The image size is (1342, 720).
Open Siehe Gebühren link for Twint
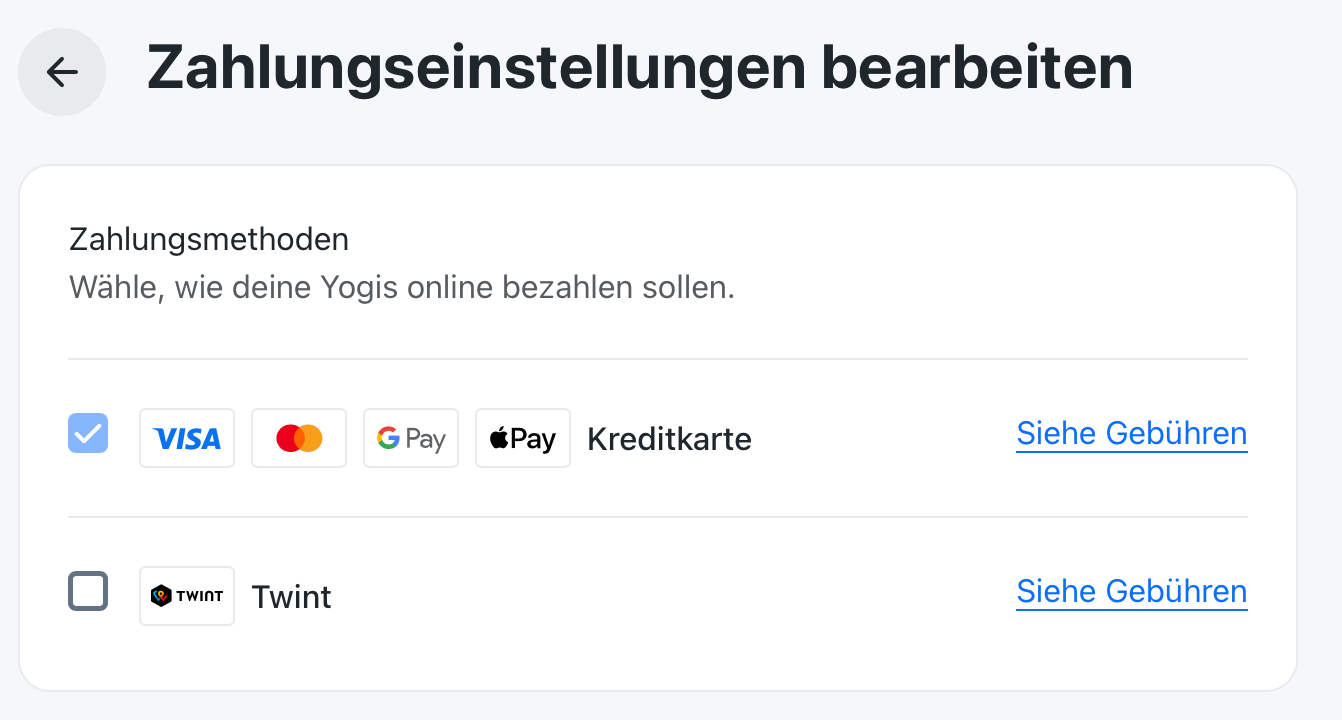click(x=1132, y=592)
